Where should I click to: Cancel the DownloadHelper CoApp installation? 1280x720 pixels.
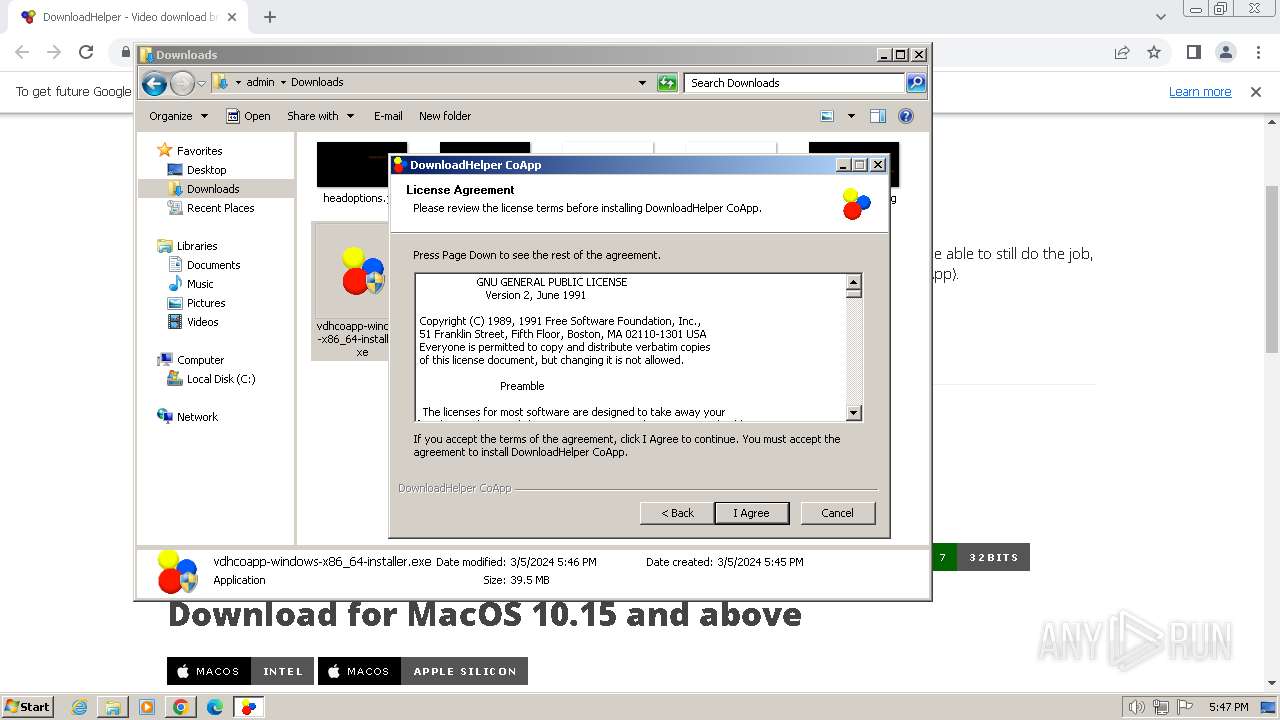tap(838, 513)
